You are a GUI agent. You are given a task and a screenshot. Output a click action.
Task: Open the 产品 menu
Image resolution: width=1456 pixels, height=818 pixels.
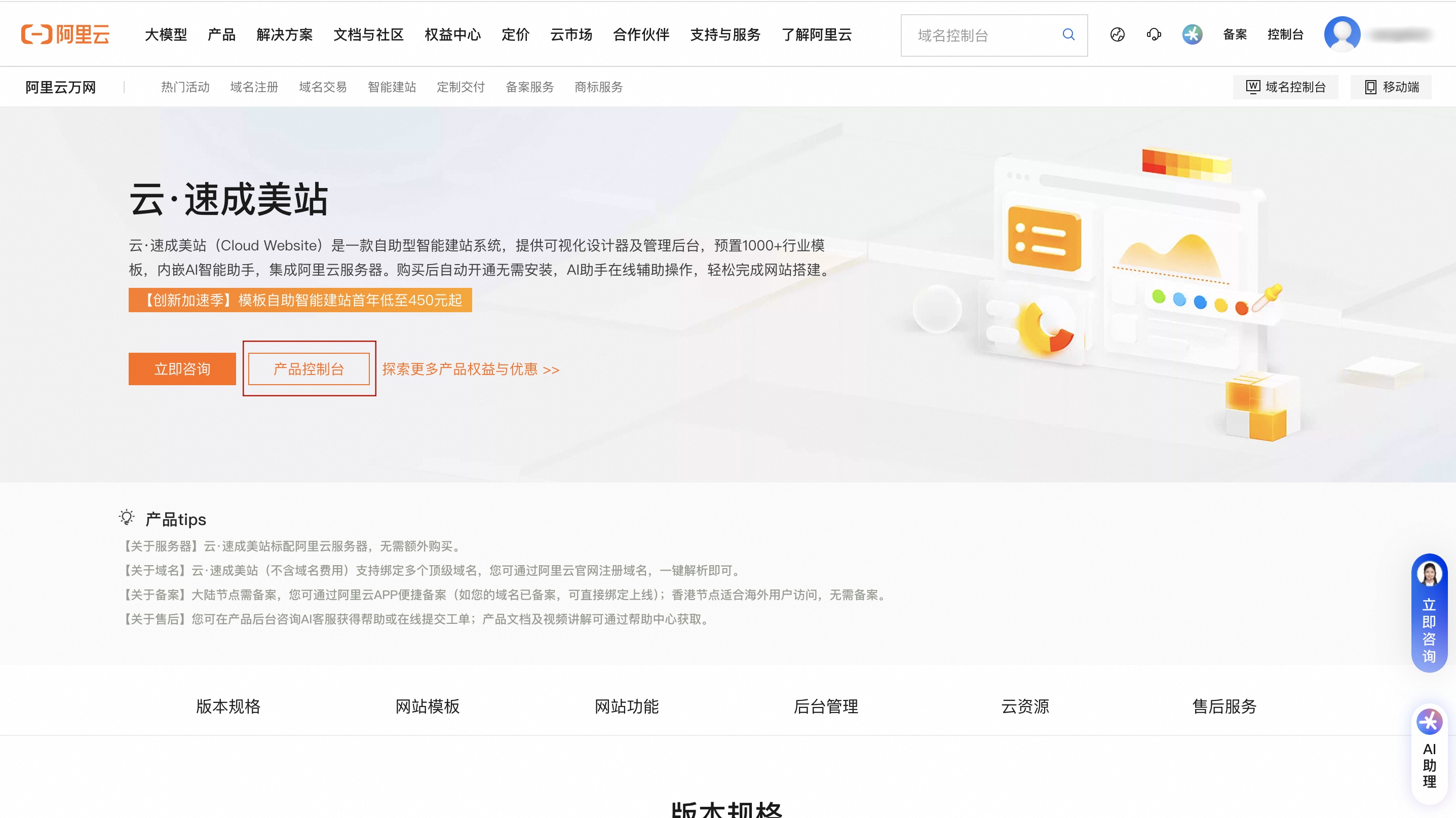(221, 34)
